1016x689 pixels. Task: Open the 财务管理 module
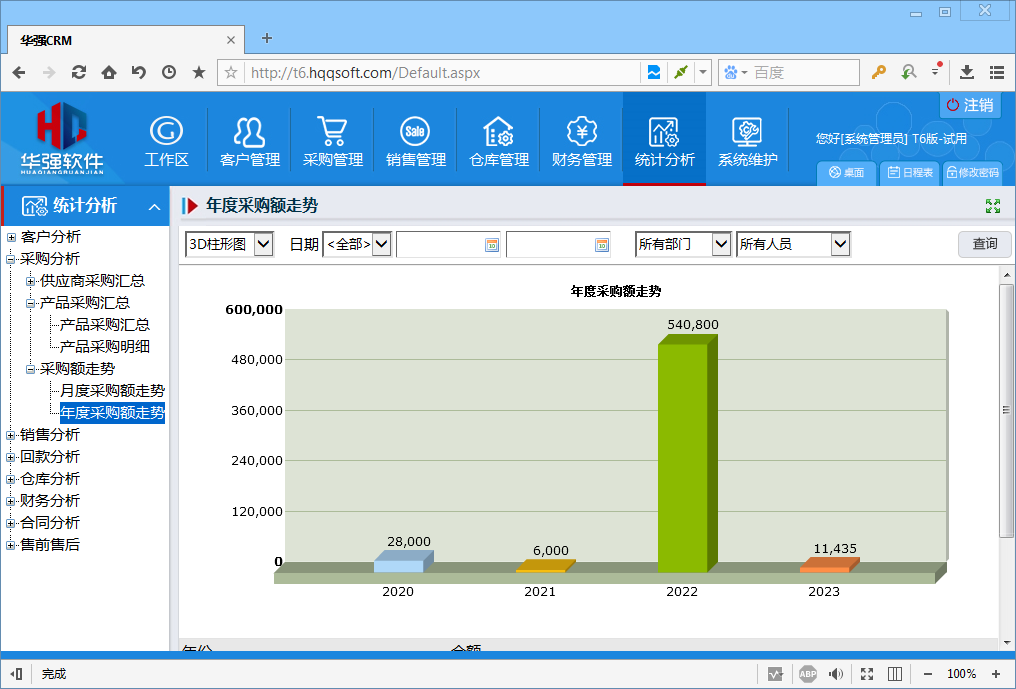(581, 142)
